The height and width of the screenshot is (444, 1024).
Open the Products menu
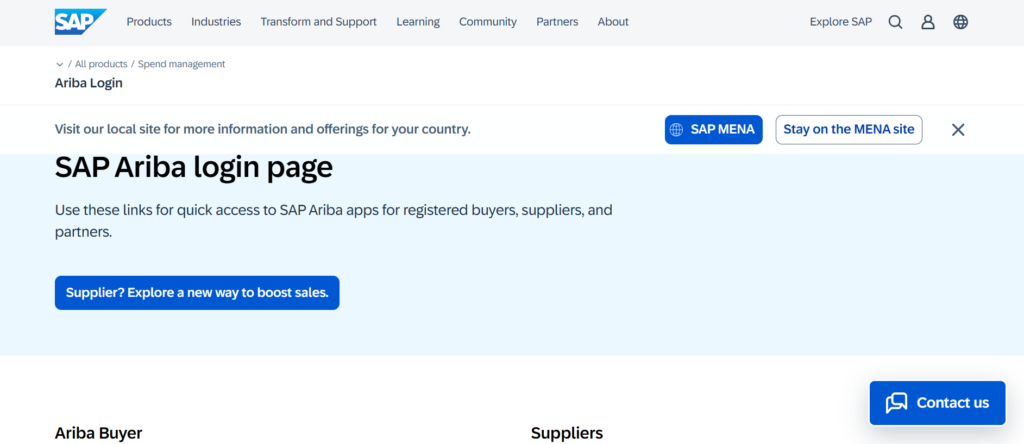pyautogui.click(x=149, y=22)
